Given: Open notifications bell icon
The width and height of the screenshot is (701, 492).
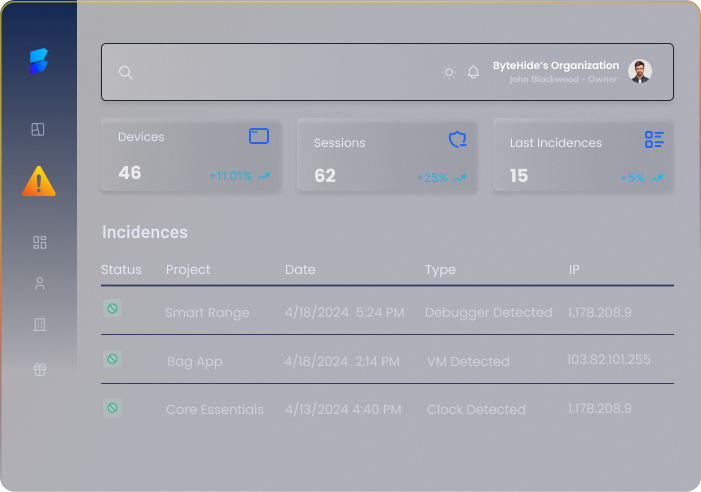Looking at the screenshot, I should pos(473,72).
